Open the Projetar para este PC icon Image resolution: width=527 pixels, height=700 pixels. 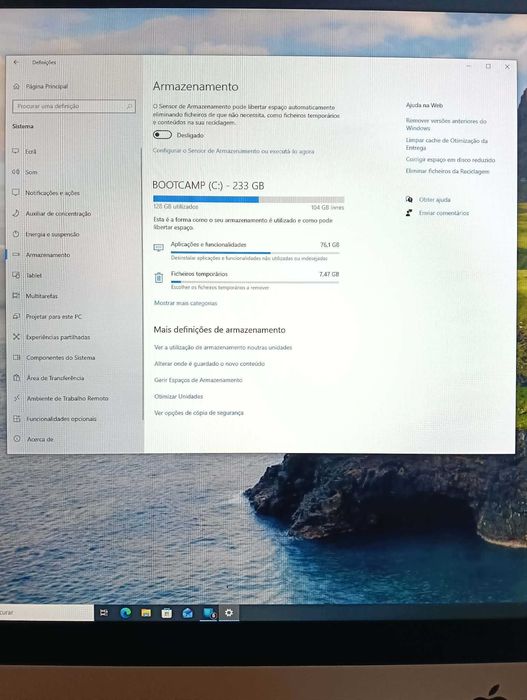(x=17, y=316)
